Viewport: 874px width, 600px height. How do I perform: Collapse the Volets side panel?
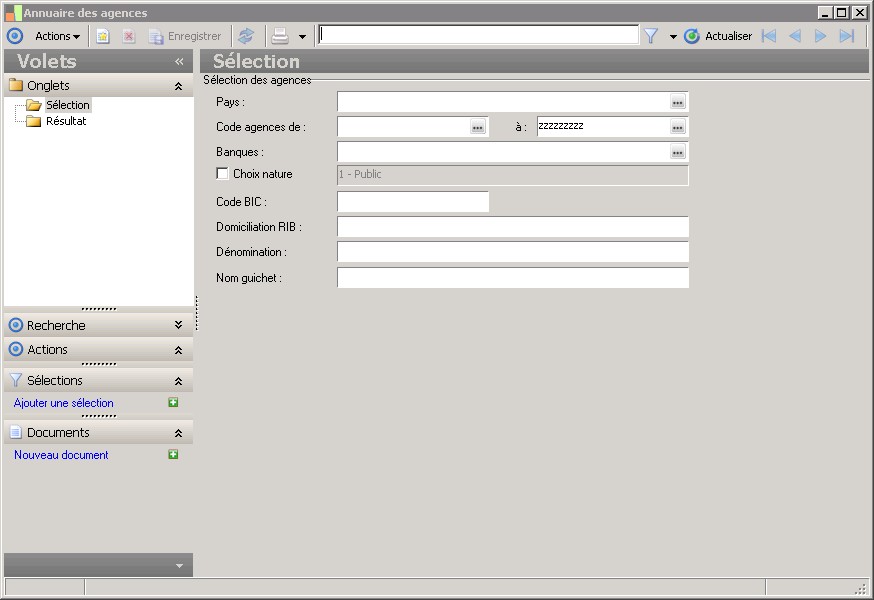[x=179, y=61]
